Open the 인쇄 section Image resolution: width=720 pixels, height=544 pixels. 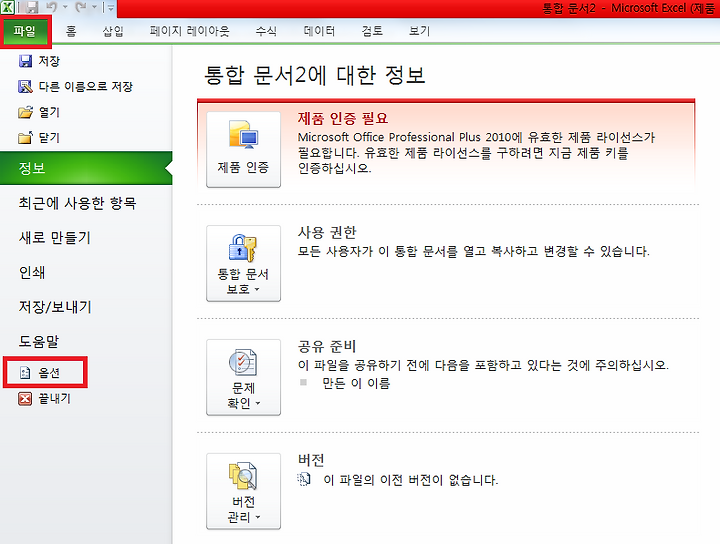point(32,272)
